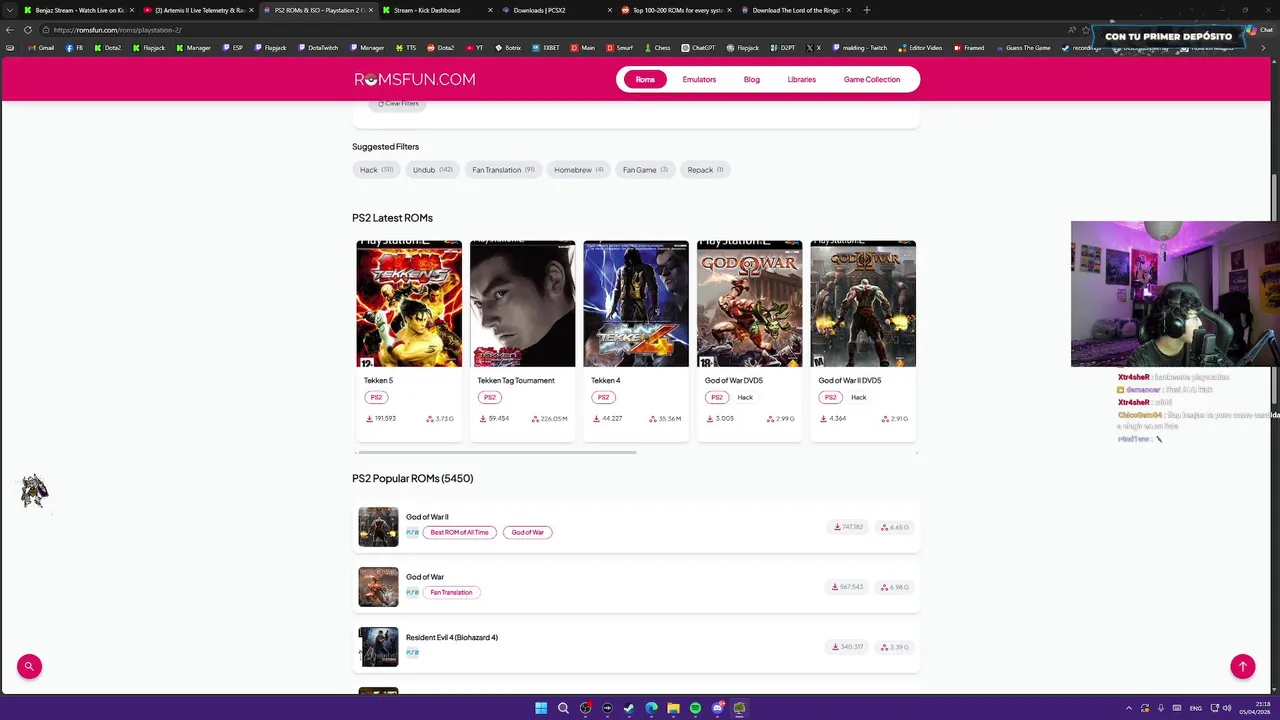1280x720 pixels.
Task: Open taskbar search magnifier
Action: click(563, 708)
